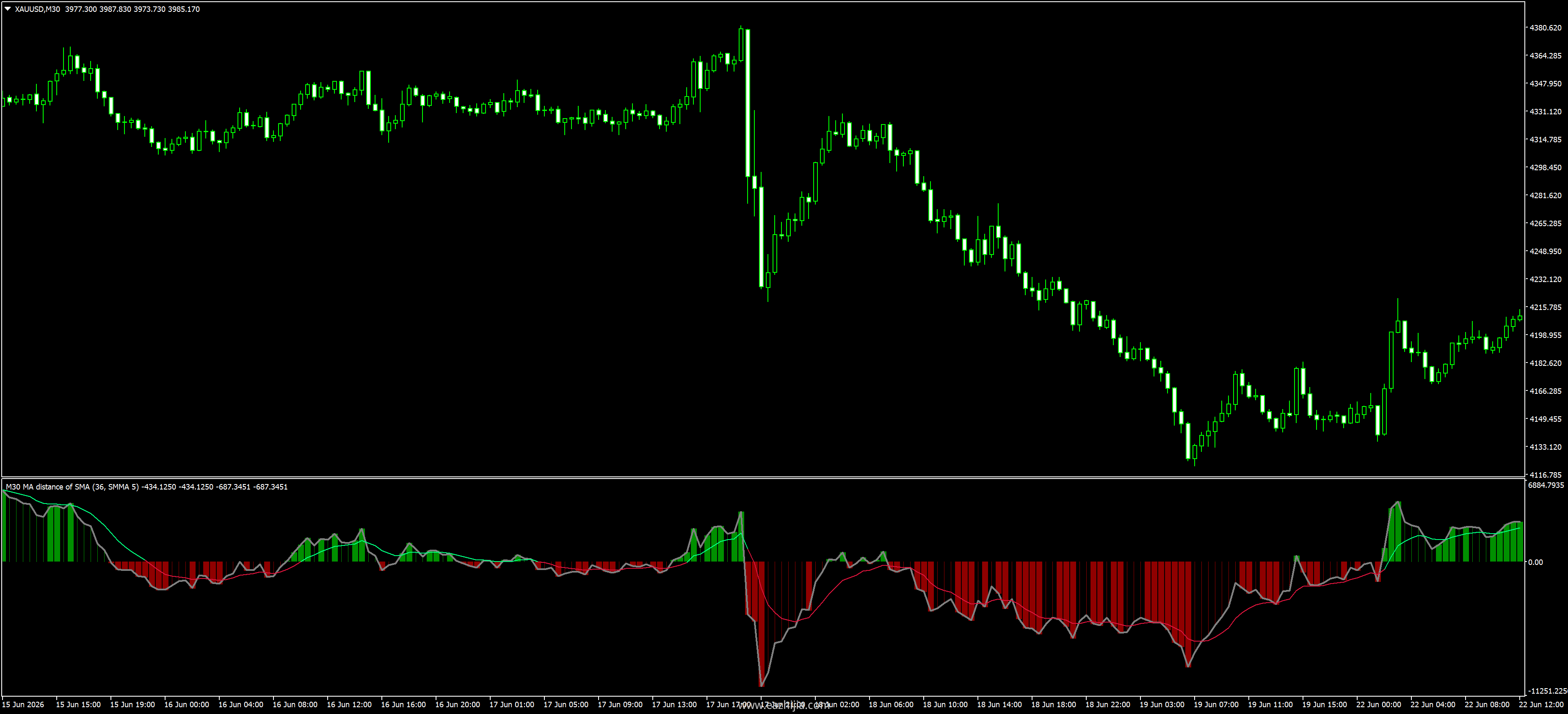This screenshot has height=714, width=1568.
Task: Click price axis label 4298.450
Action: 1546,168
